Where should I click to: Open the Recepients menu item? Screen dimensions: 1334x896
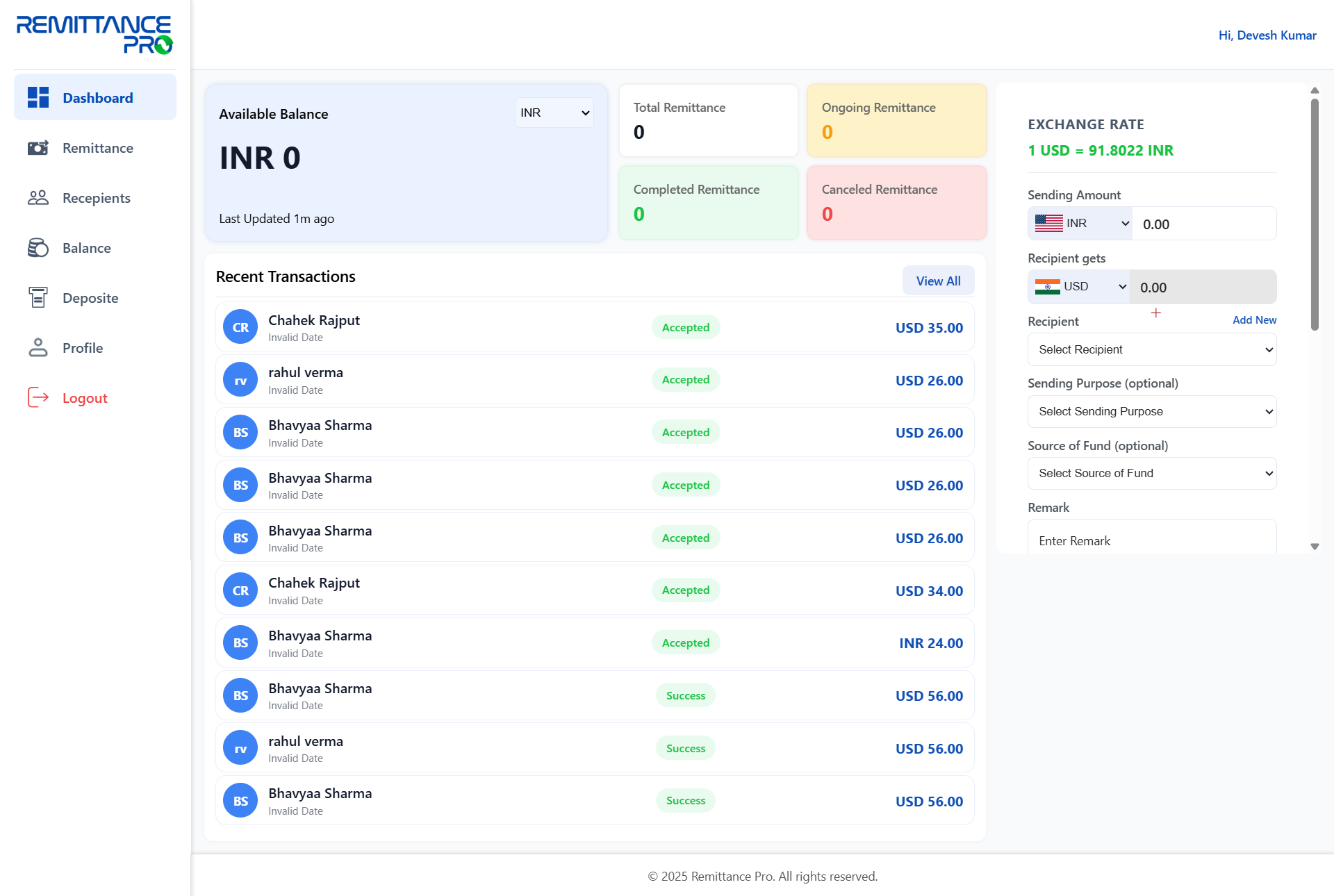97,198
